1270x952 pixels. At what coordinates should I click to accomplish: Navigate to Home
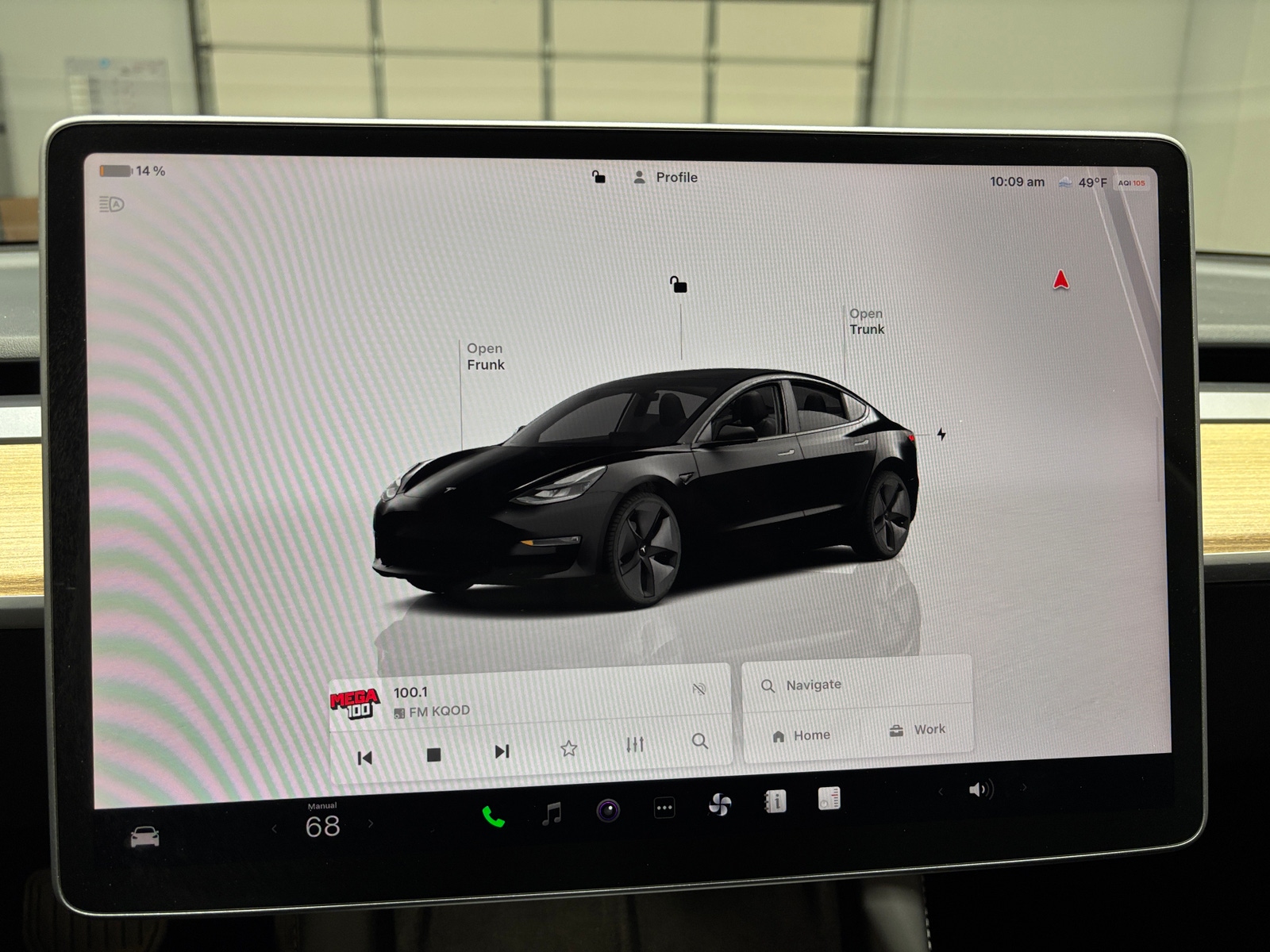click(x=801, y=735)
